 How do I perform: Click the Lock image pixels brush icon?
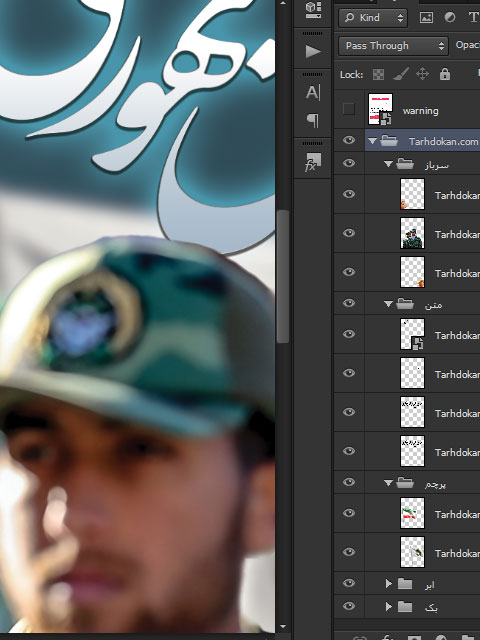pyautogui.click(x=400, y=74)
